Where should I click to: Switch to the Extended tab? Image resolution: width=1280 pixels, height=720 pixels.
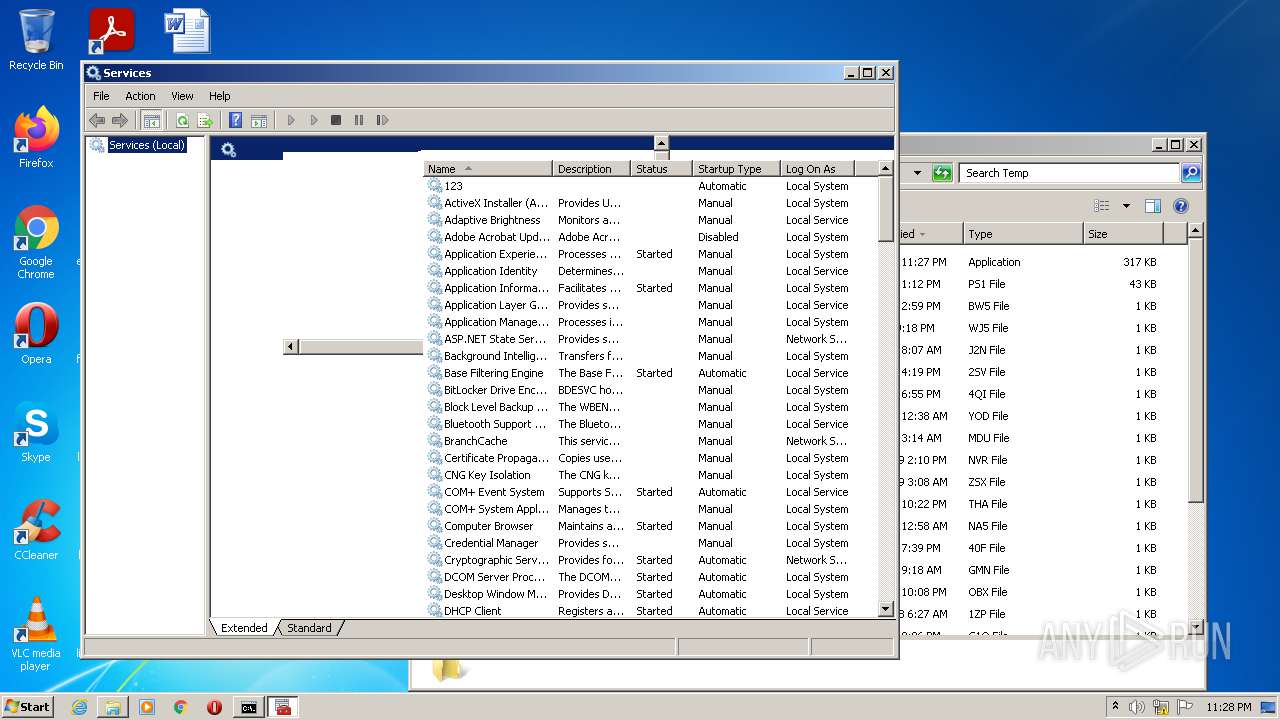click(x=244, y=628)
